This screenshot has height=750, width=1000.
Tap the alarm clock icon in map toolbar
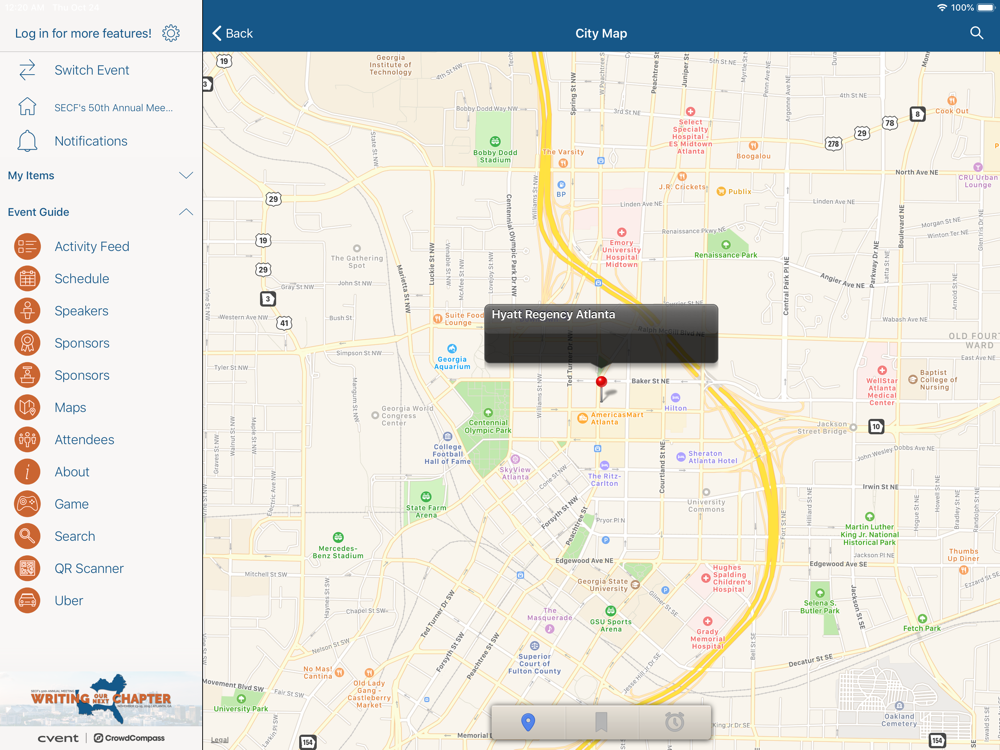[674, 722]
